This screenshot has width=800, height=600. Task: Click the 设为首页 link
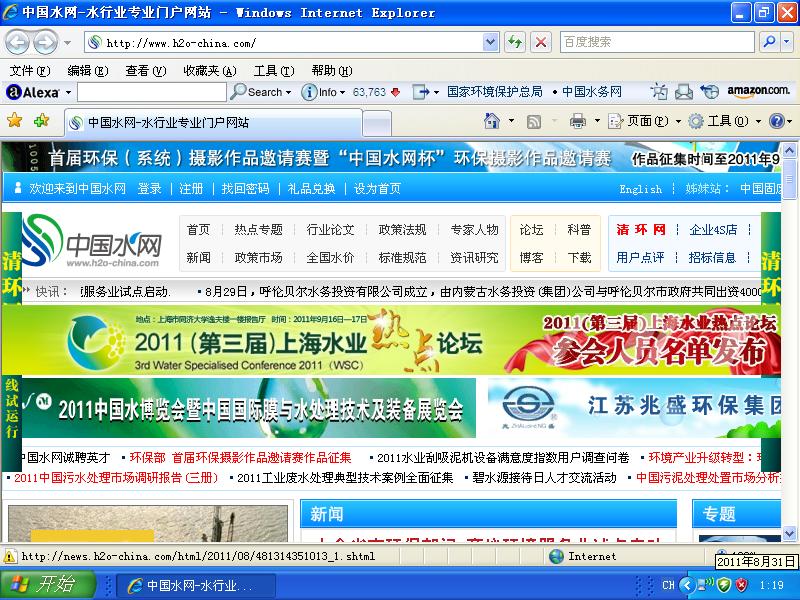click(x=378, y=189)
